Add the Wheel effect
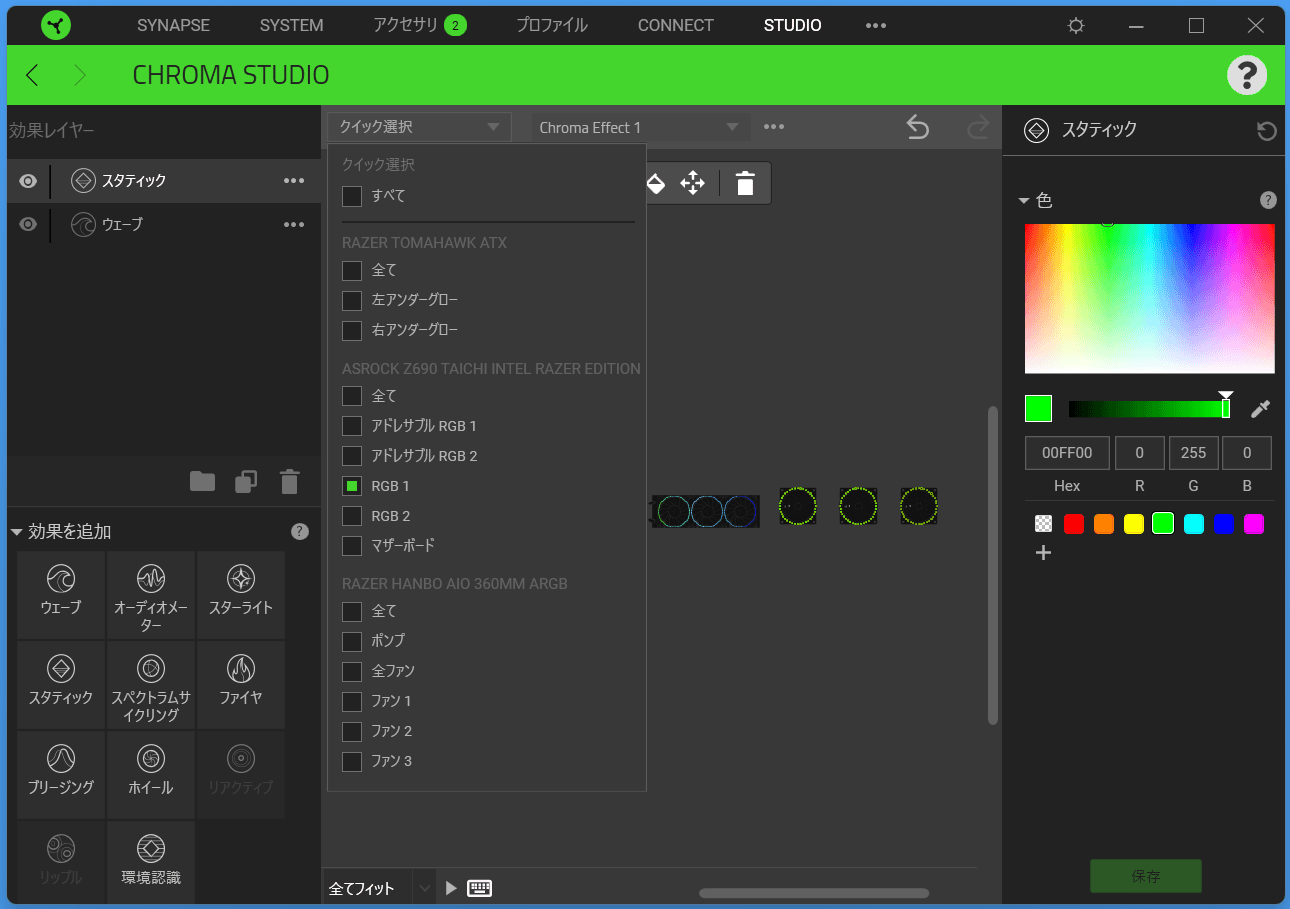Screen dimensions: 1290x909 coord(151,774)
